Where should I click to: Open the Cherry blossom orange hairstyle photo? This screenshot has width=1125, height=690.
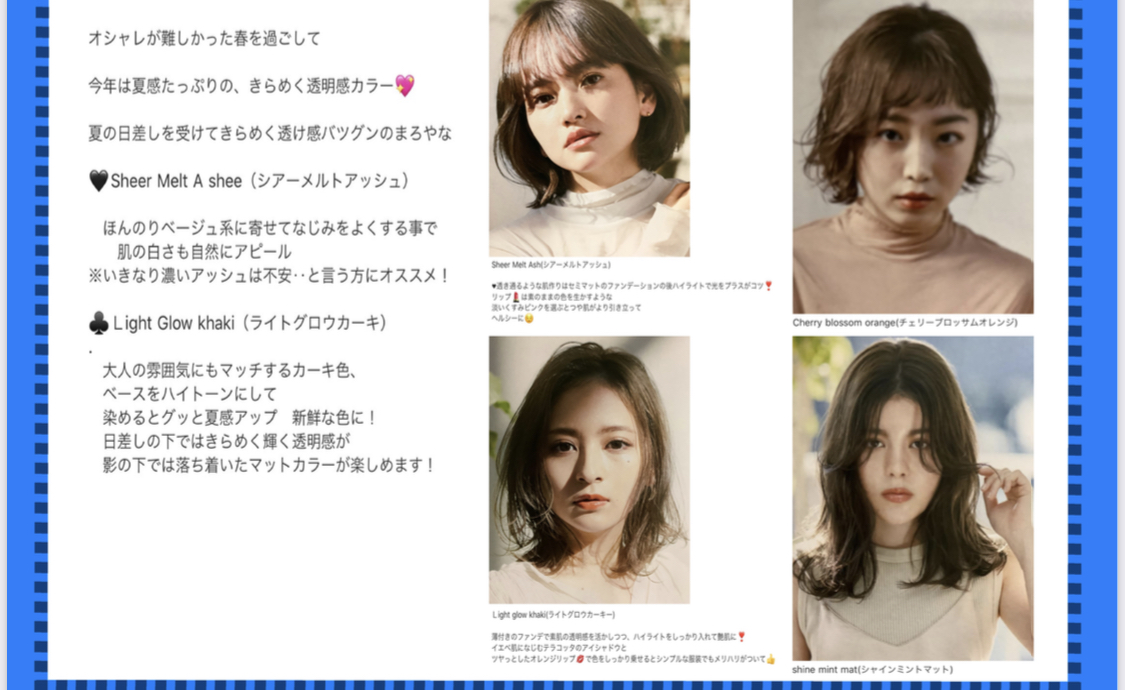912,156
